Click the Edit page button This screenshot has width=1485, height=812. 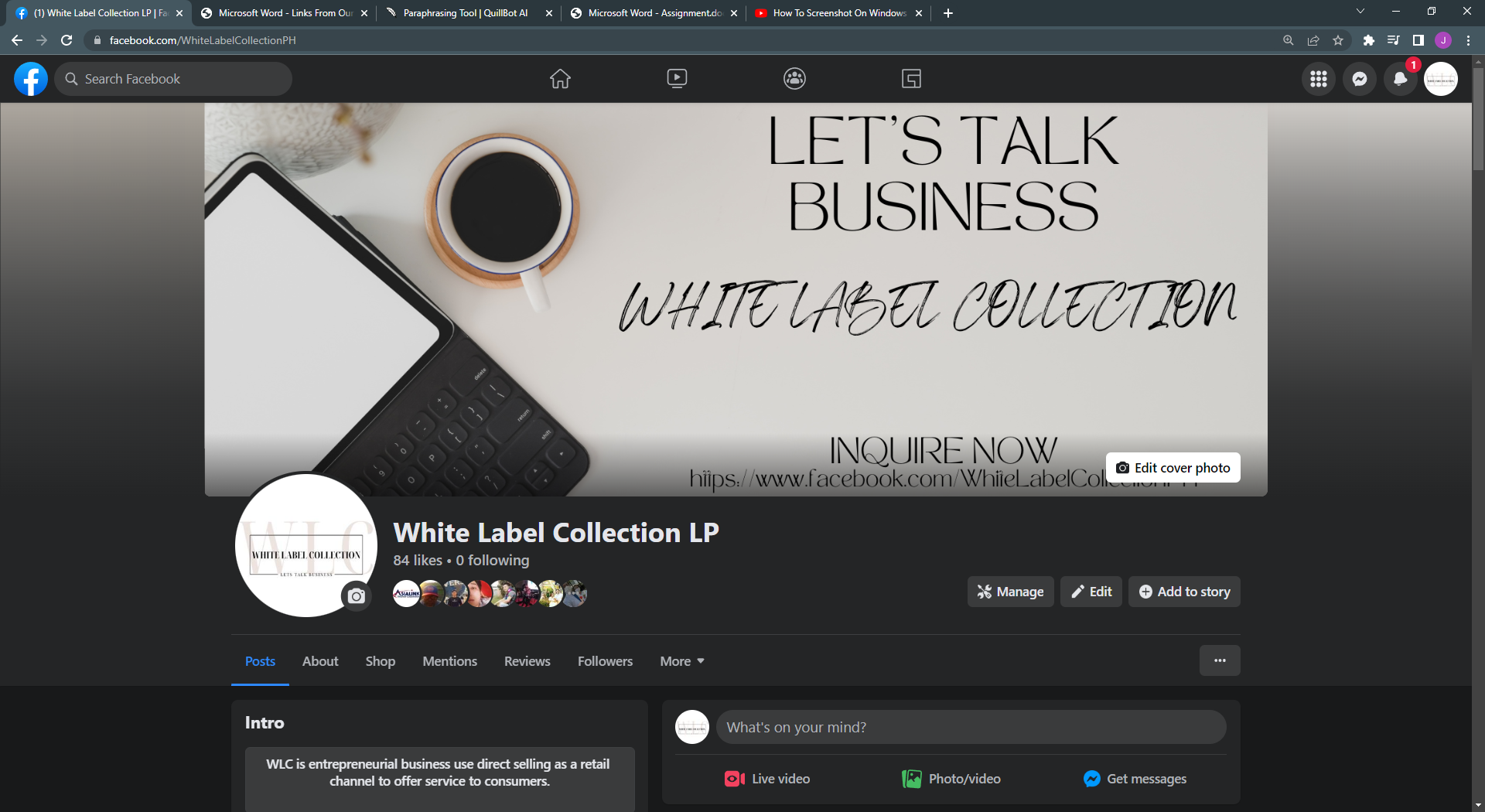(1091, 592)
